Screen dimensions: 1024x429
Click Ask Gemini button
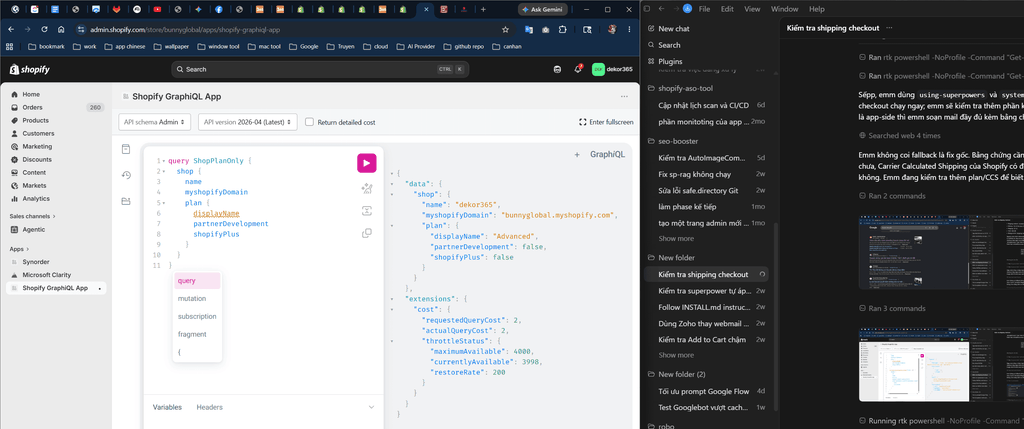click(x=543, y=9)
